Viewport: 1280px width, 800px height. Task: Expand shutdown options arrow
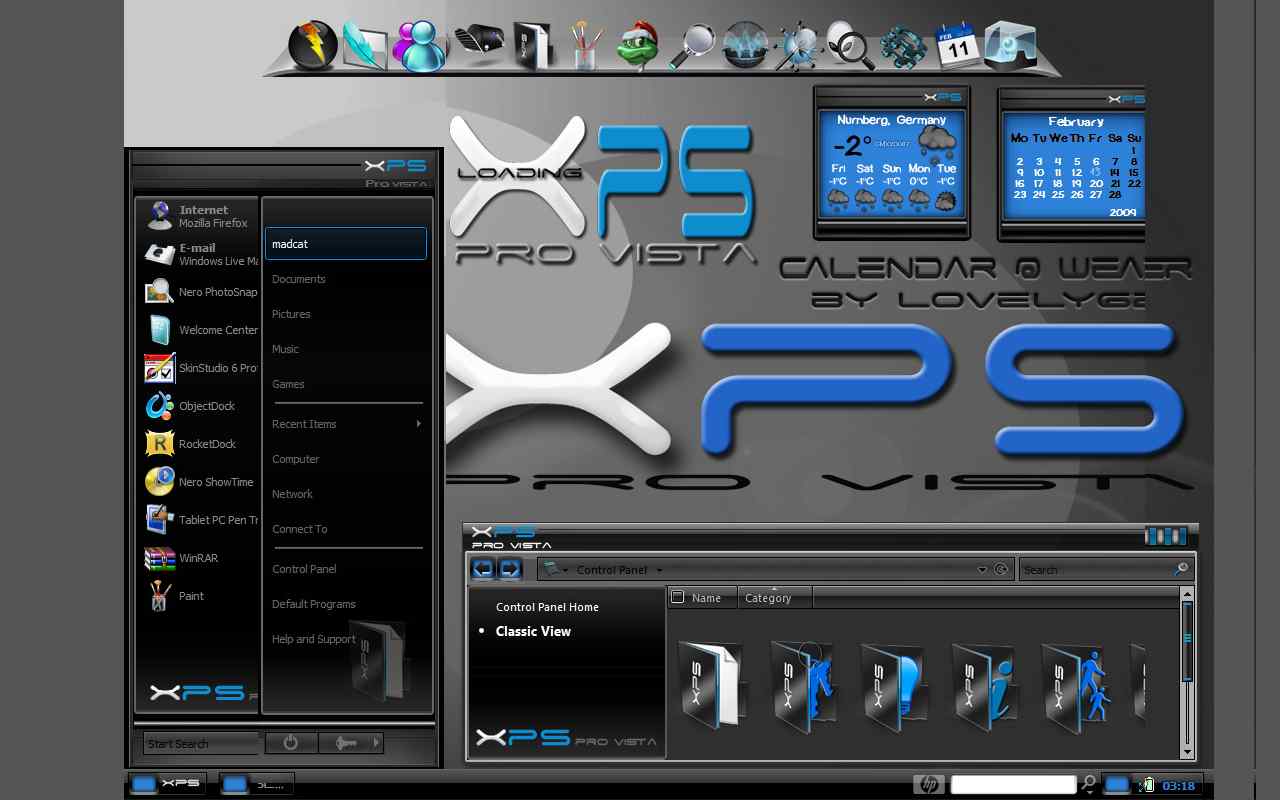pyautogui.click(x=377, y=743)
